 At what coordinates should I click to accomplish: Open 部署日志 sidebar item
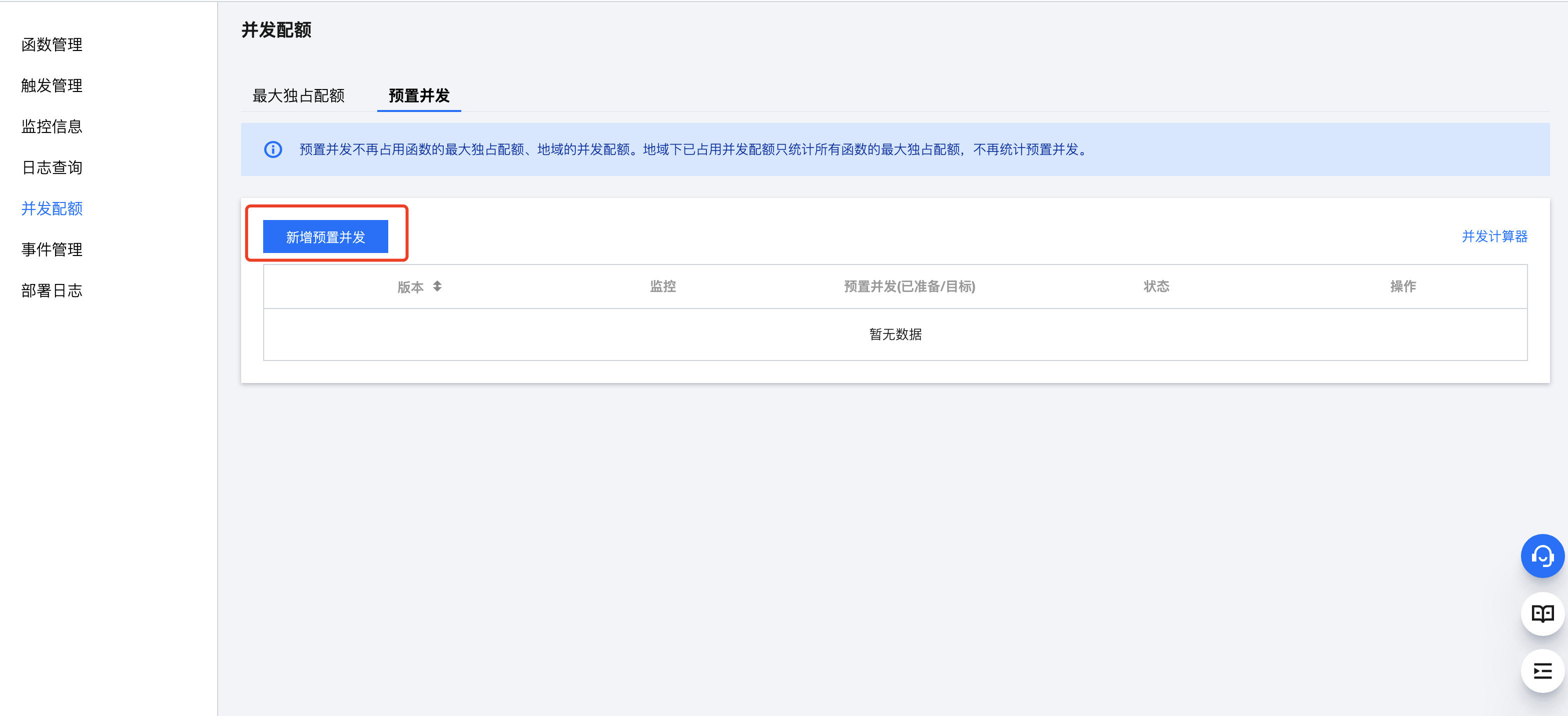coord(52,291)
